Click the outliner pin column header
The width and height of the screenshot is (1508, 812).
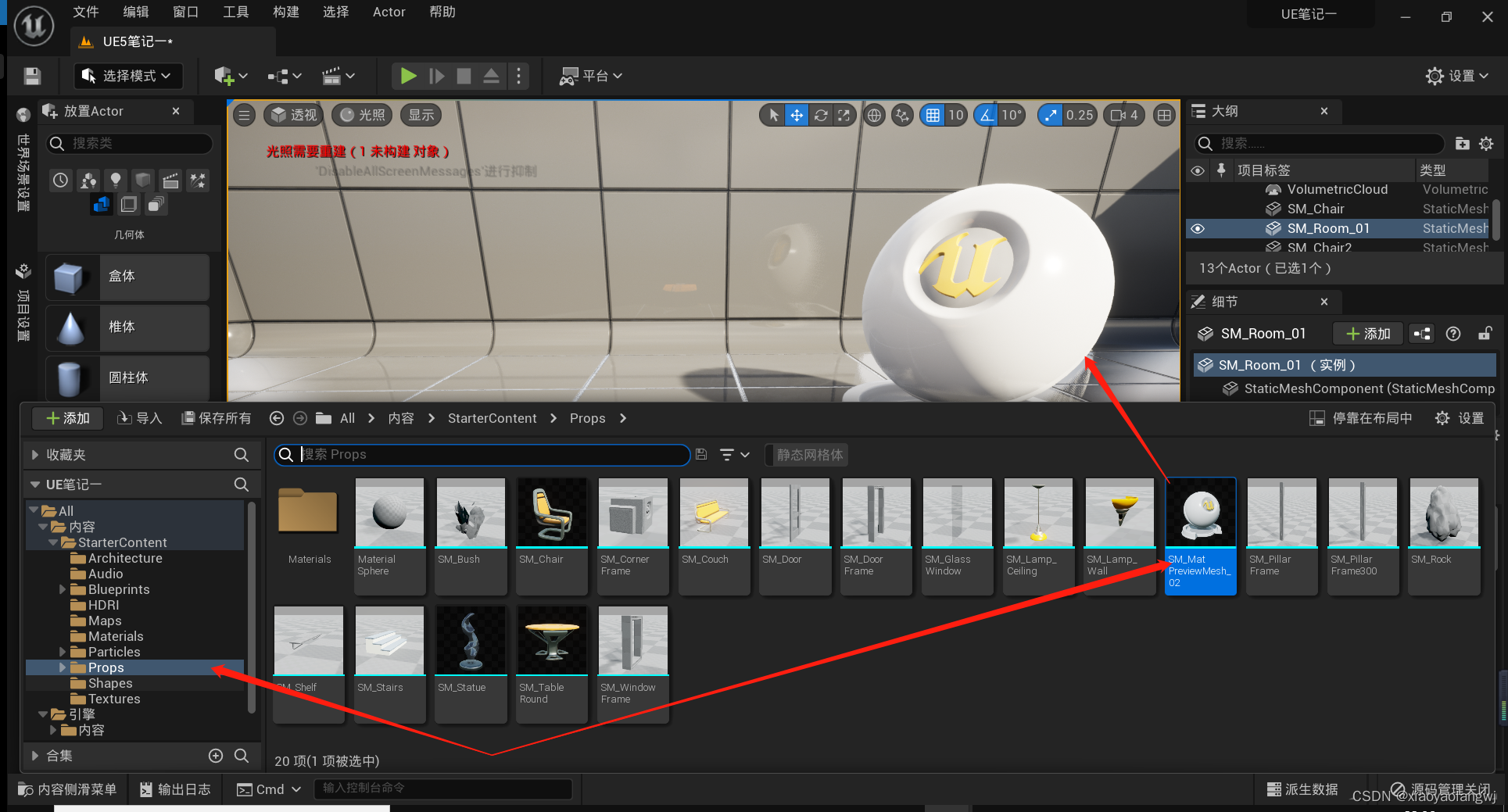coord(1221,170)
